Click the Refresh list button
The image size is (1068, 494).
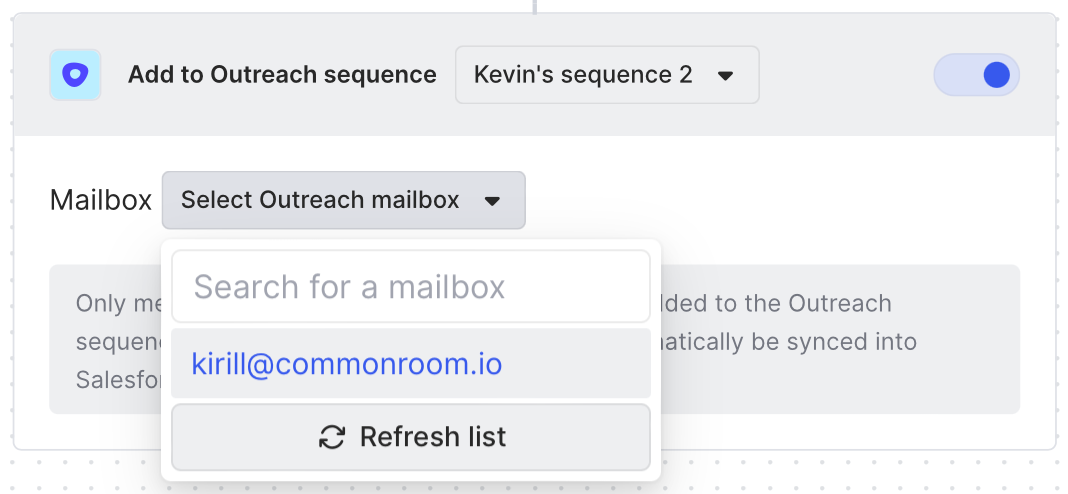pos(411,437)
